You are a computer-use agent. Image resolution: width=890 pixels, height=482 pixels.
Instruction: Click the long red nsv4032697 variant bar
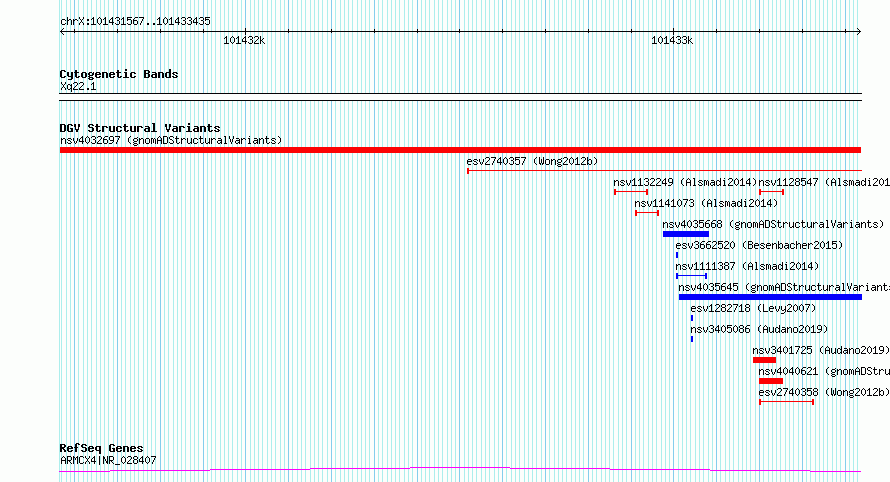(x=460, y=150)
